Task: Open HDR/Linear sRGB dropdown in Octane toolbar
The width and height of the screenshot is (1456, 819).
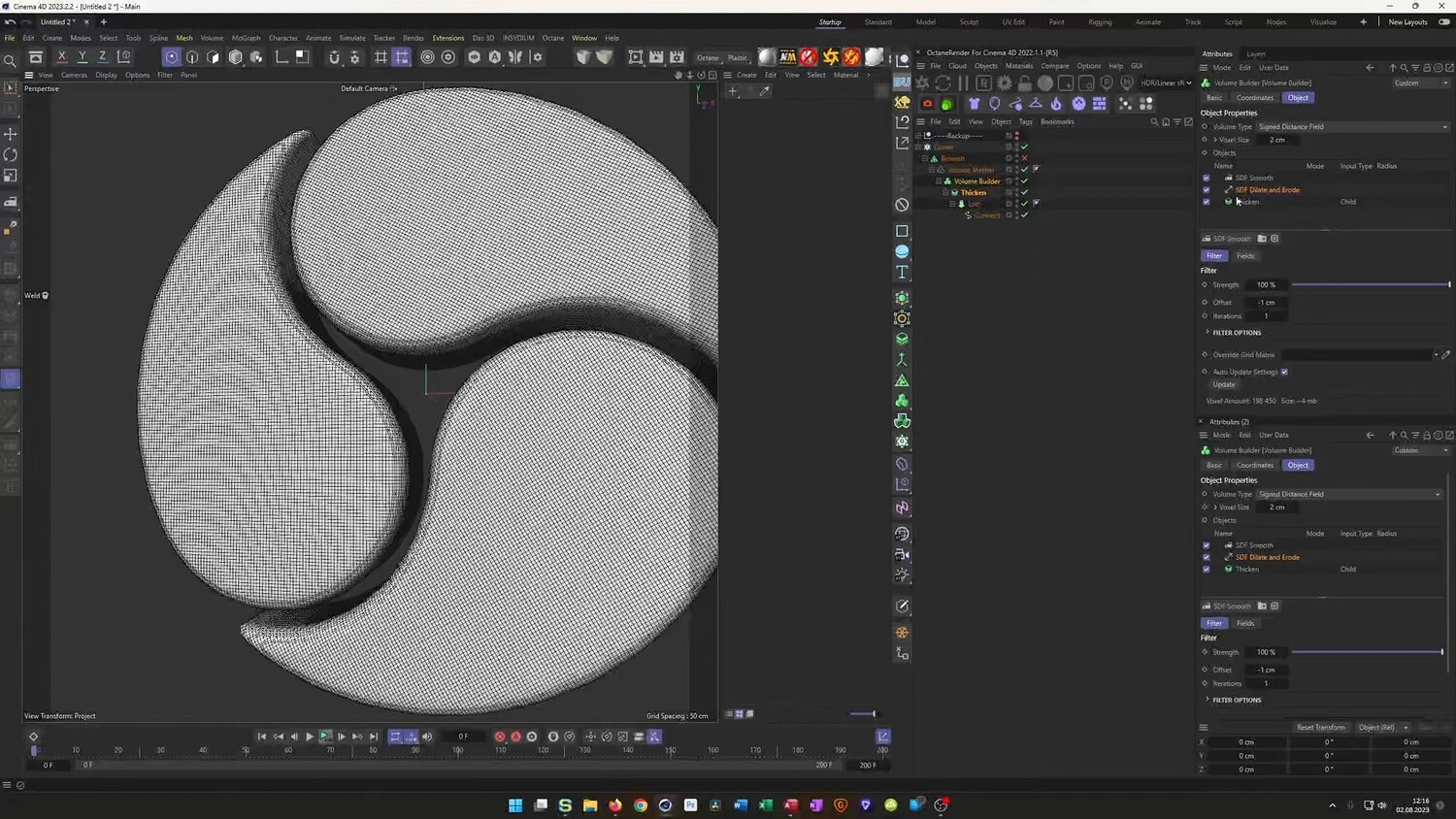Action: (1166, 83)
